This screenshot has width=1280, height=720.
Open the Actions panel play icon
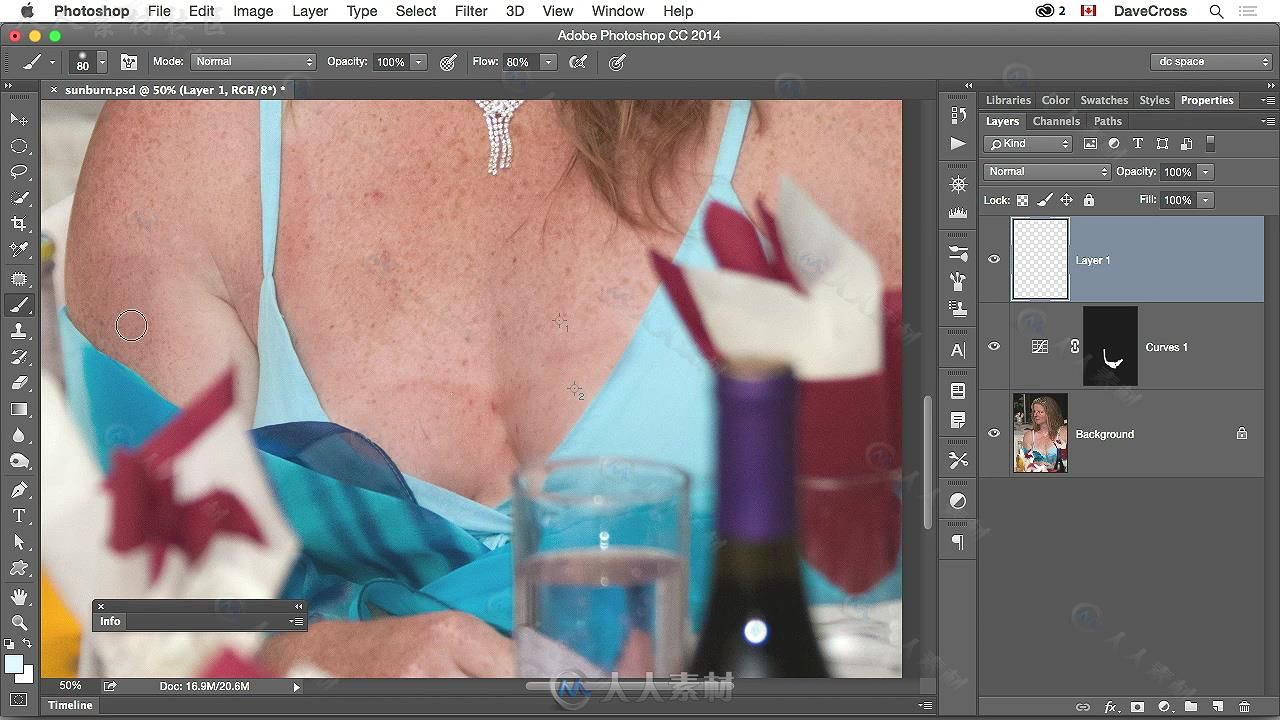tap(958, 143)
